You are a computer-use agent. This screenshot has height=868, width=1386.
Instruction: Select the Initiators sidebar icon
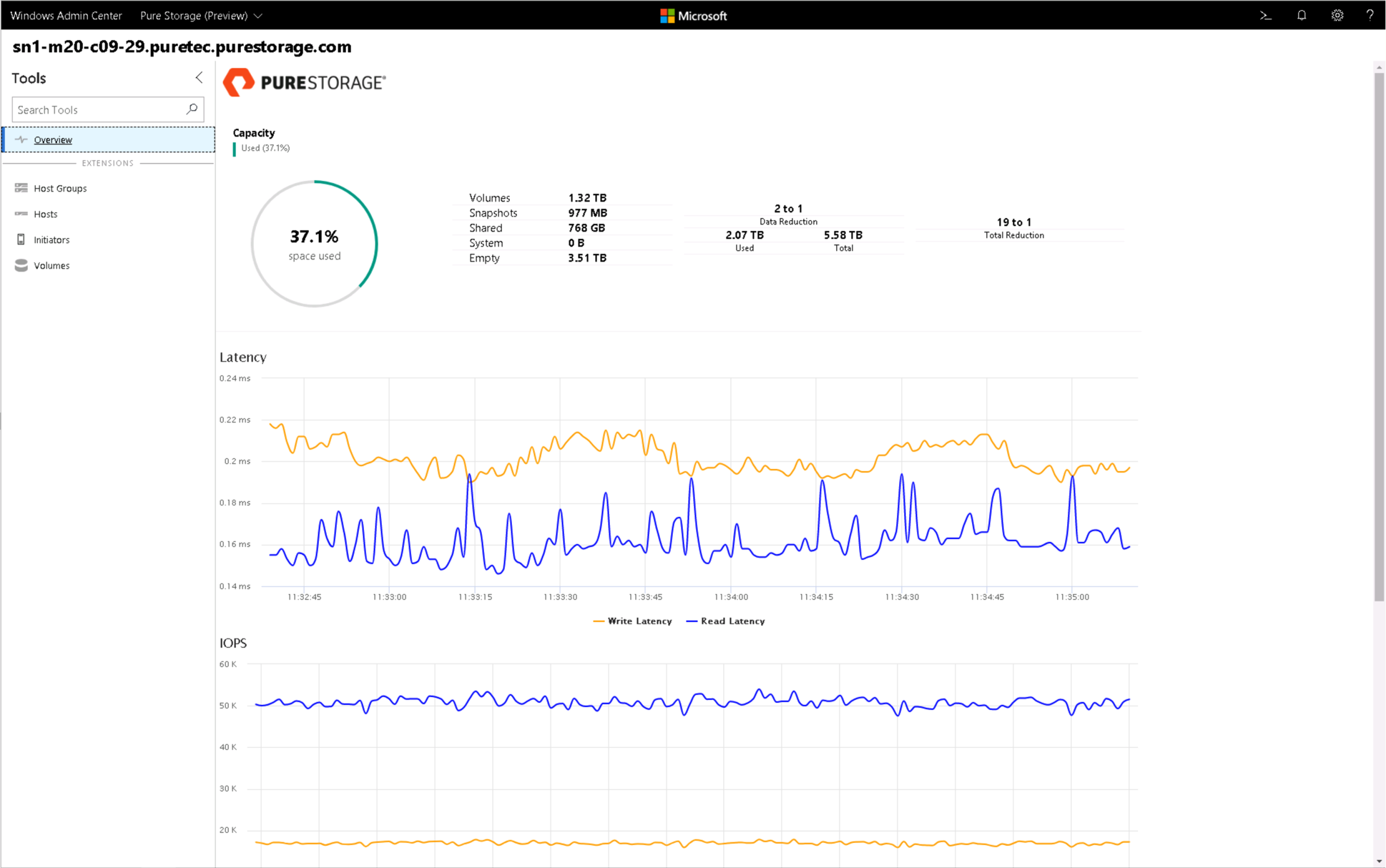(x=21, y=238)
